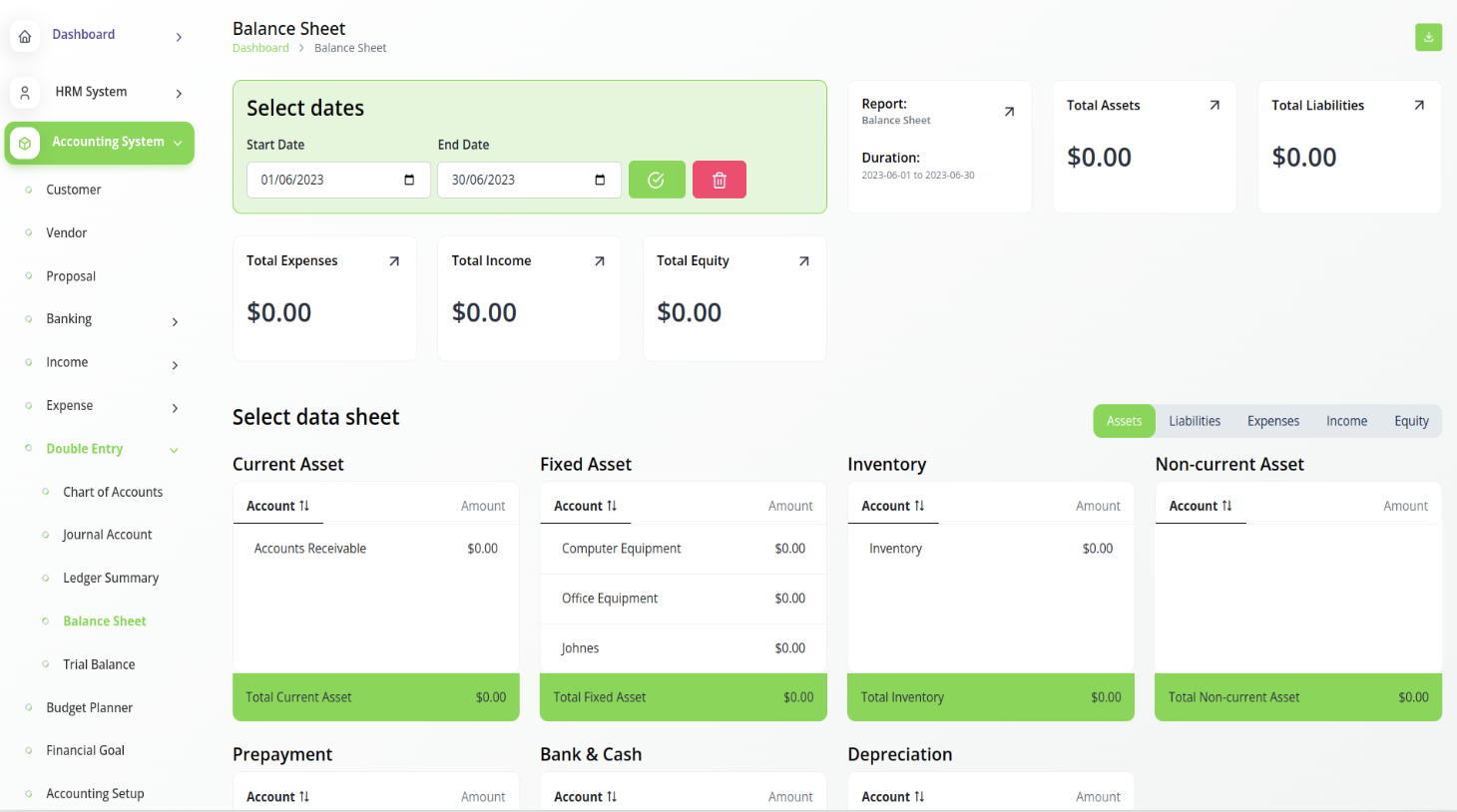
Task: Click the arrow icon on Total Liabilities card
Action: tap(1419, 105)
